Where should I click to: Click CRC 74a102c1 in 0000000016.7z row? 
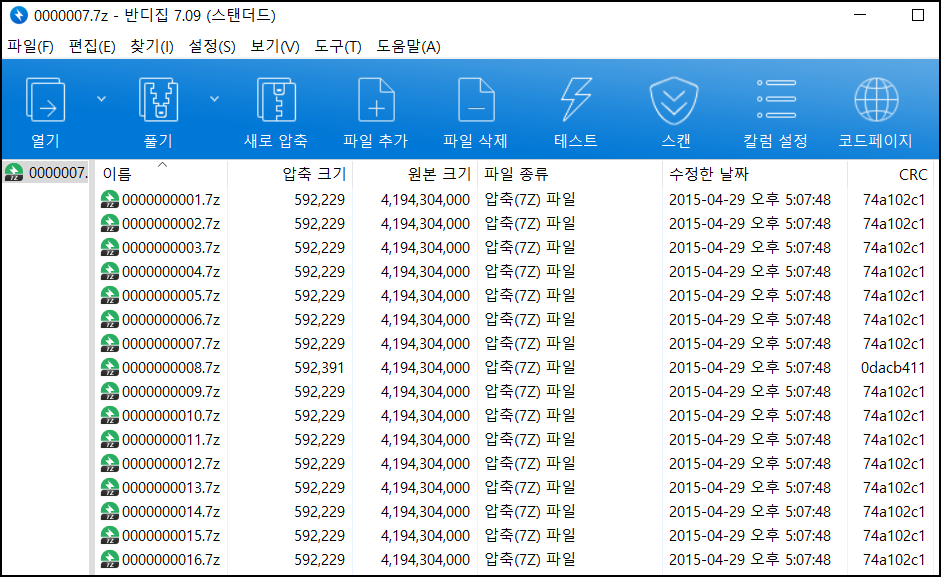coord(894,560)
